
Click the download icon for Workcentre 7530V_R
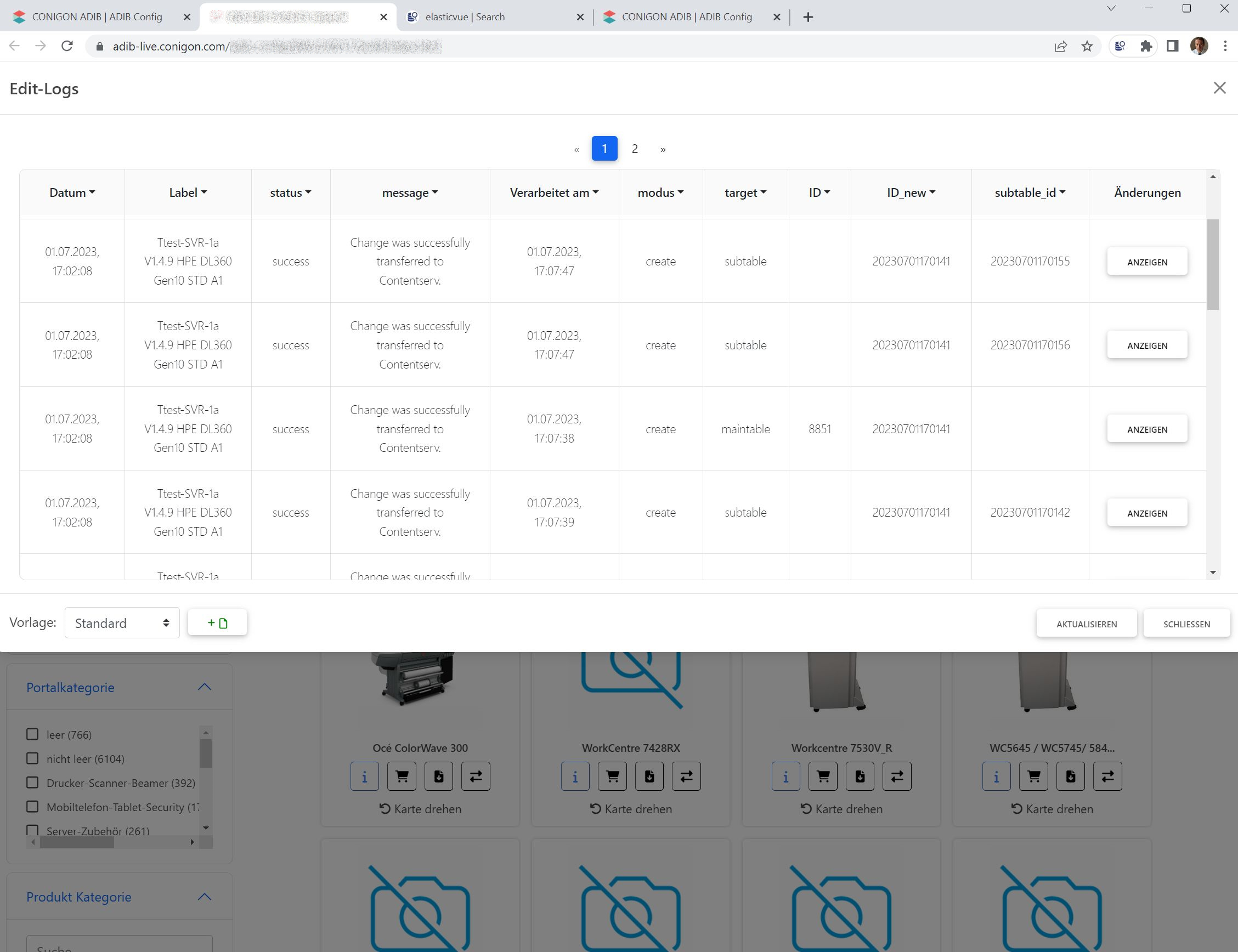[x=860, y=777]
